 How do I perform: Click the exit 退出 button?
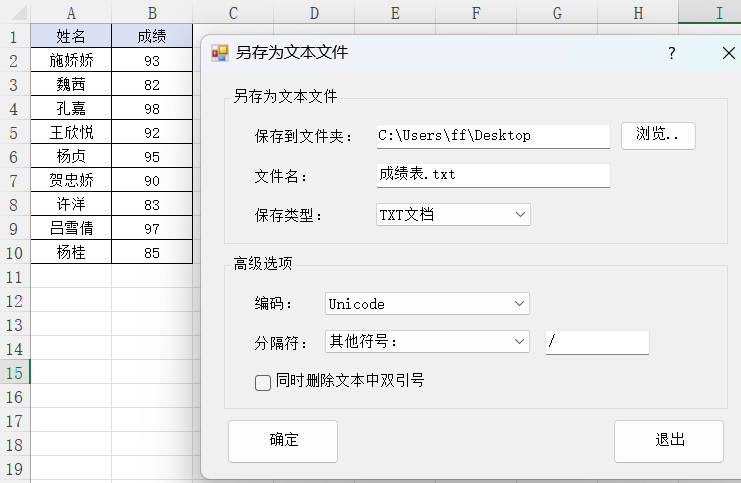(668, 441)
